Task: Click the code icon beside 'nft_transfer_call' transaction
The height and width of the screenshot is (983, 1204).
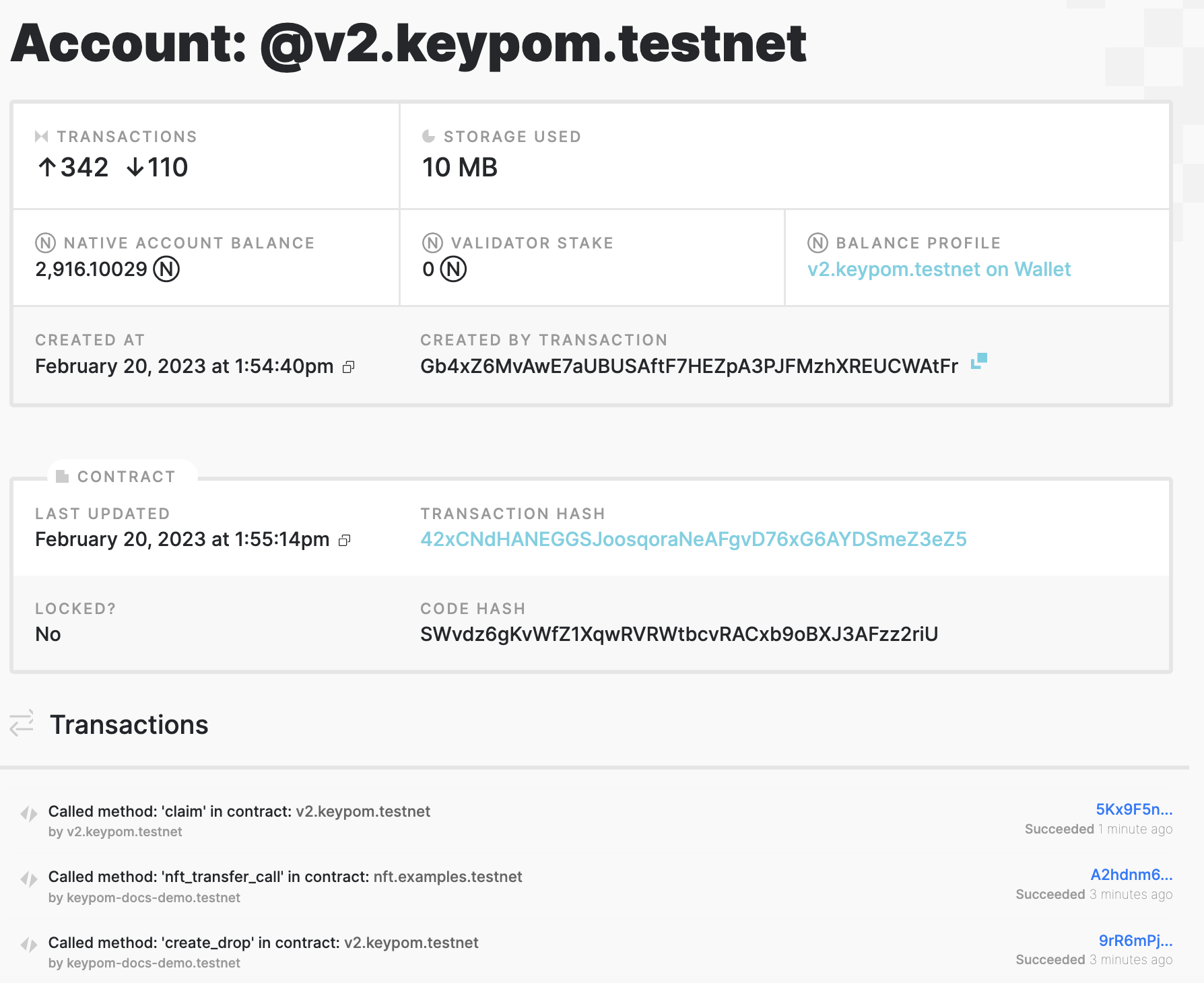Action: tap(29, 879)
